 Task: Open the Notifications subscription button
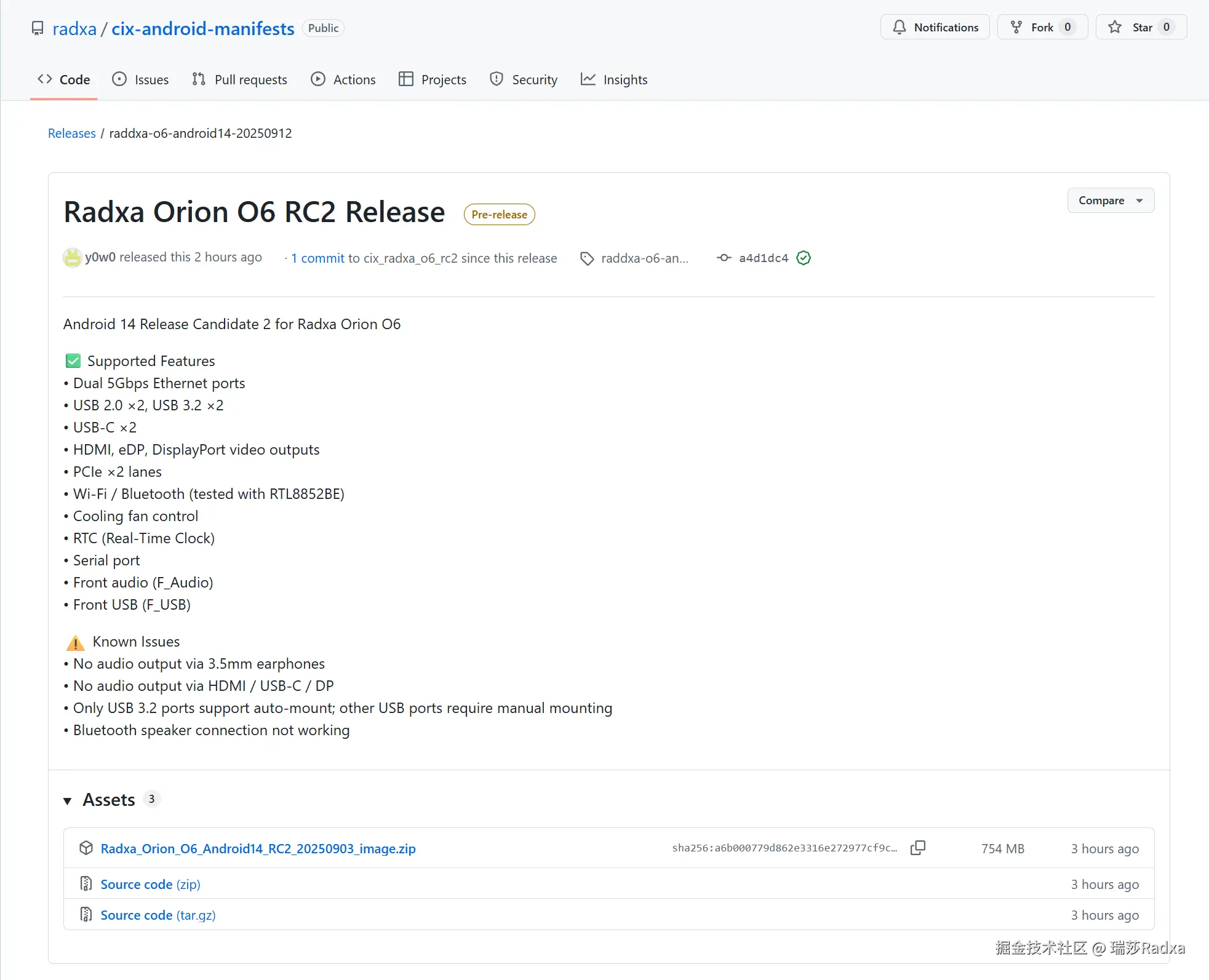pos(935,27)
